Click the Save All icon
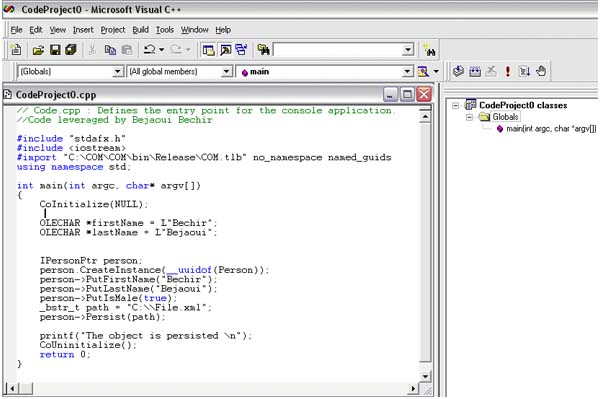The image size is (600, 399). pos(71,50)
